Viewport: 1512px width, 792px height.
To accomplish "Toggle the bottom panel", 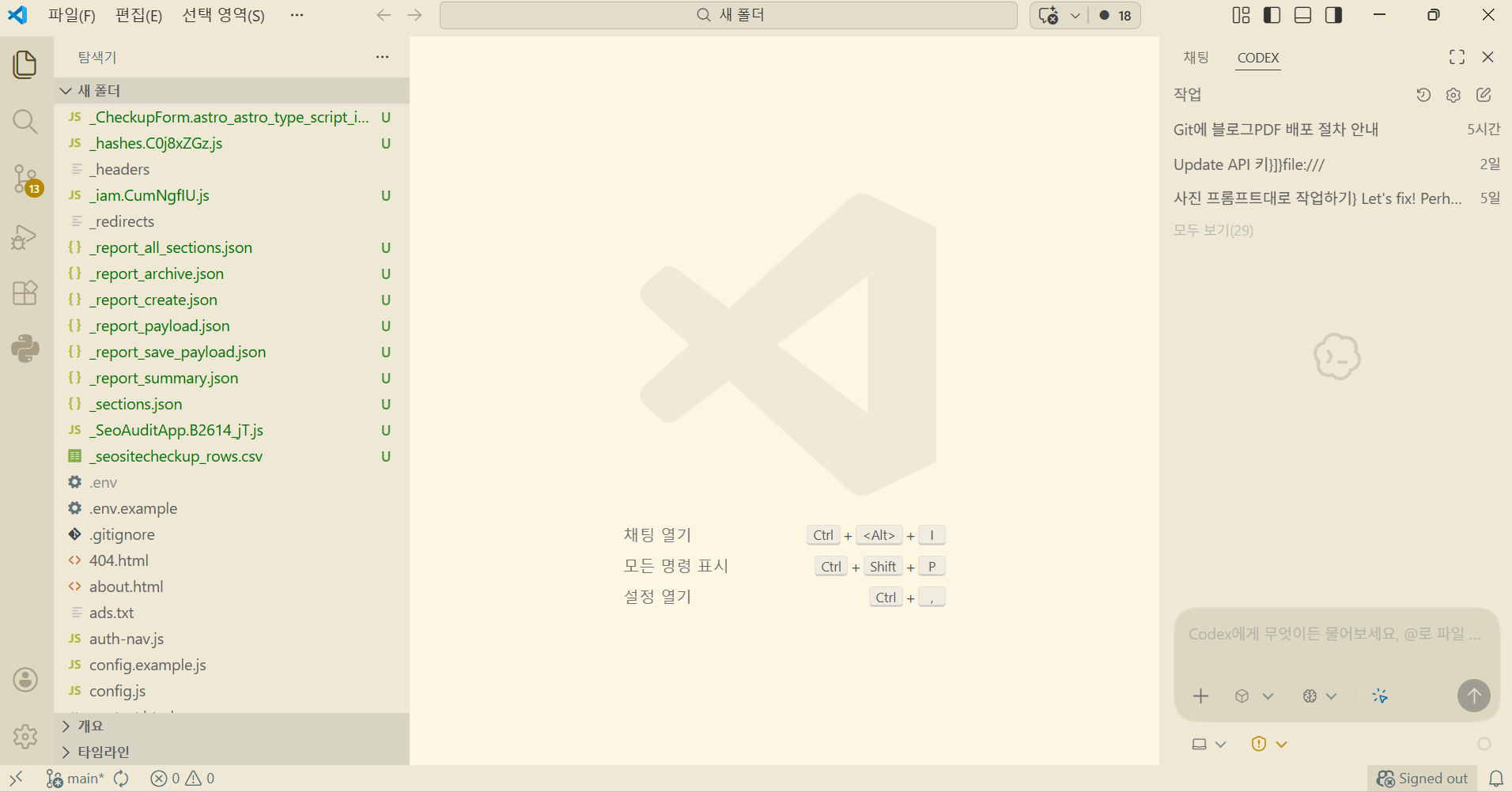I will pyautogui.click(x=1303, y=15).
